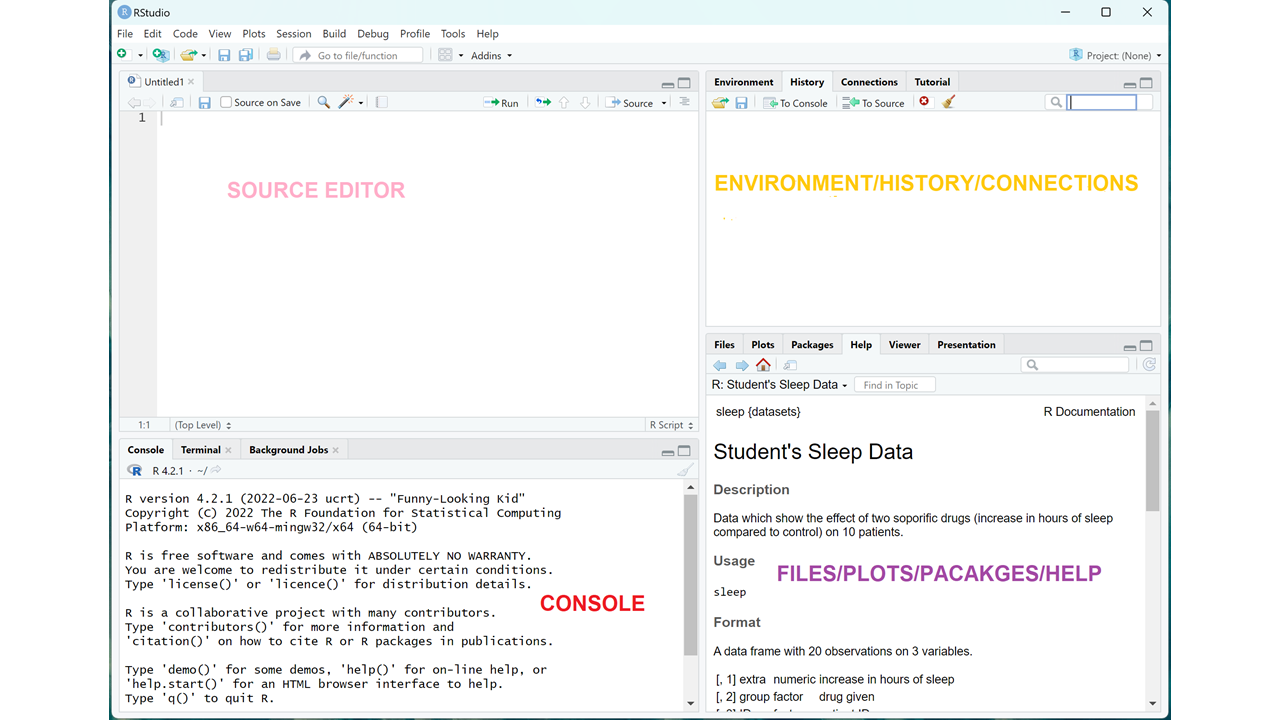
Task: Open the R Script file type selector
Action: 671,425
